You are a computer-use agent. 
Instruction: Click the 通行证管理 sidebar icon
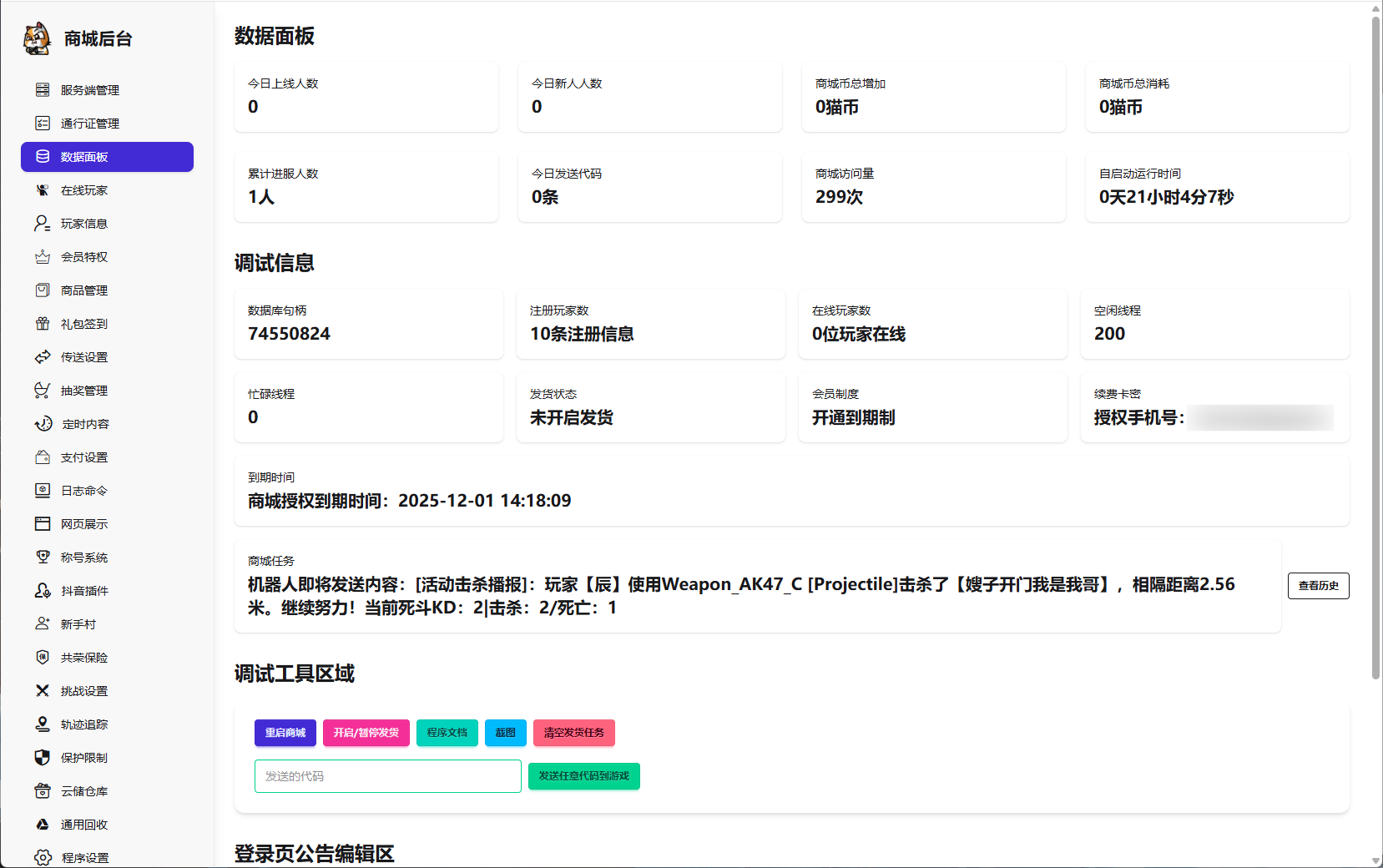tap(43, 124)
